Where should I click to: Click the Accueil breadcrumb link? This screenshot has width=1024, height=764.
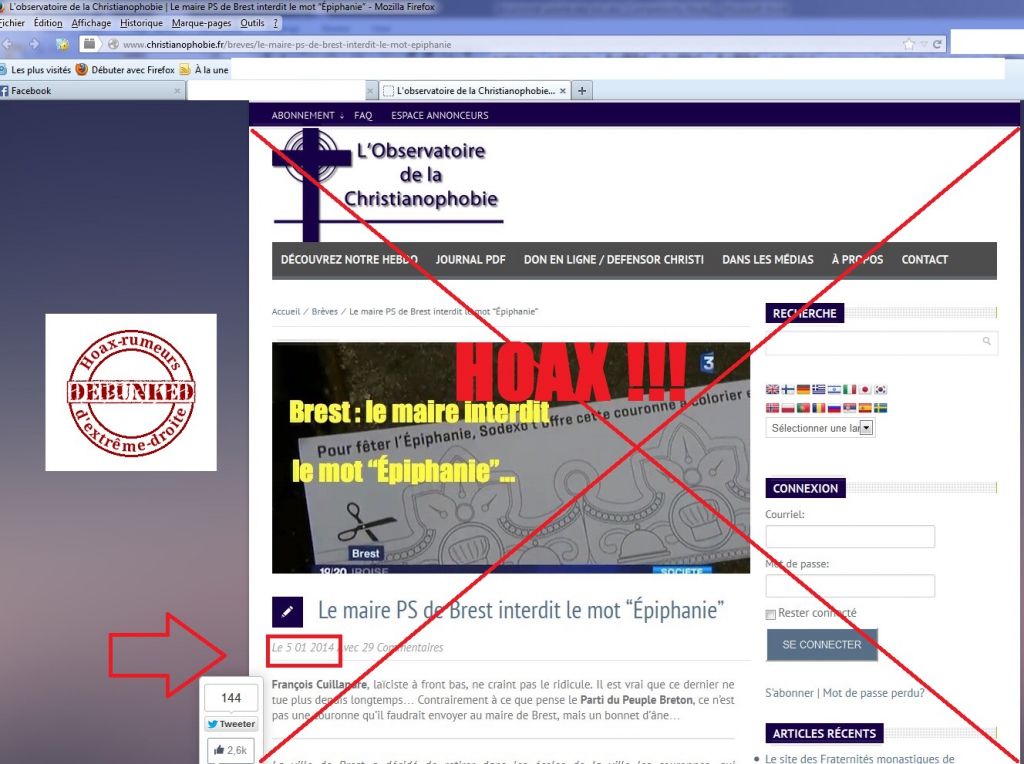point(286,312)
